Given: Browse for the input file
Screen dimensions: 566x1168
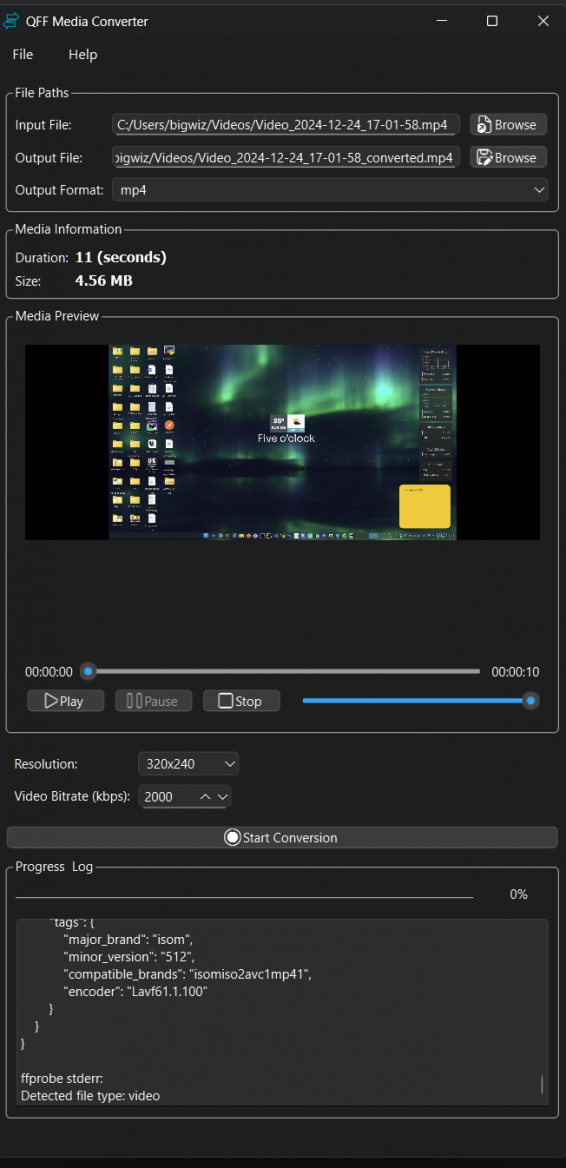Looking at the screenshot, I should tap(508, 124).
